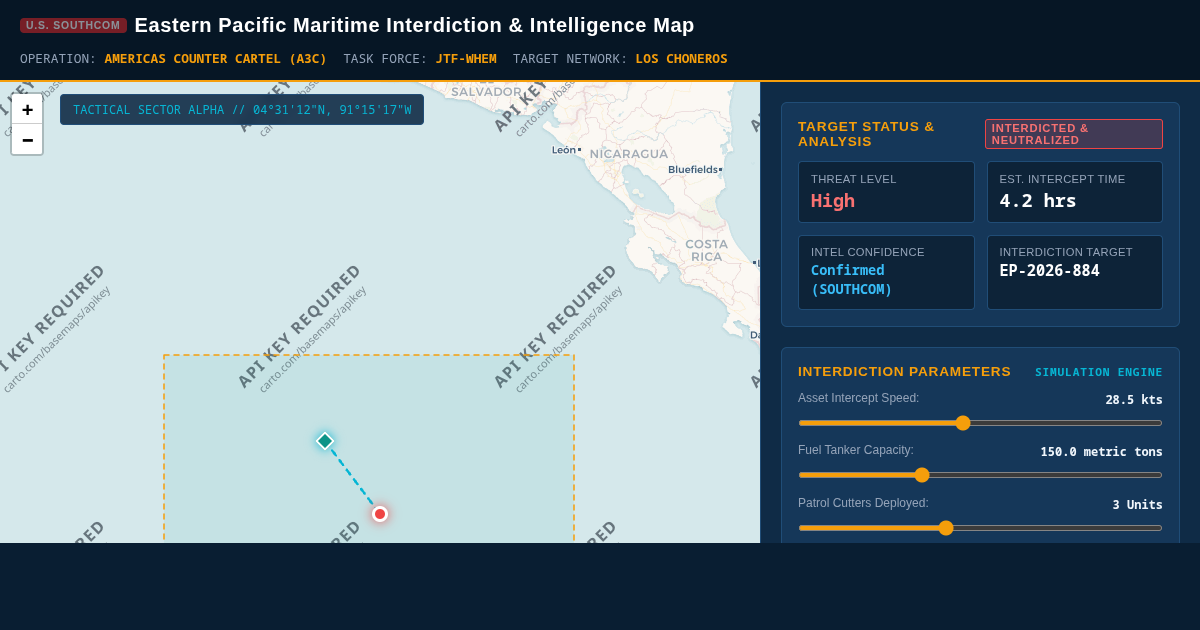This screenshot has height=630, width=1200.
Task: Zoom in on the map
Action: pyautogui.click(x=27, y=110)
